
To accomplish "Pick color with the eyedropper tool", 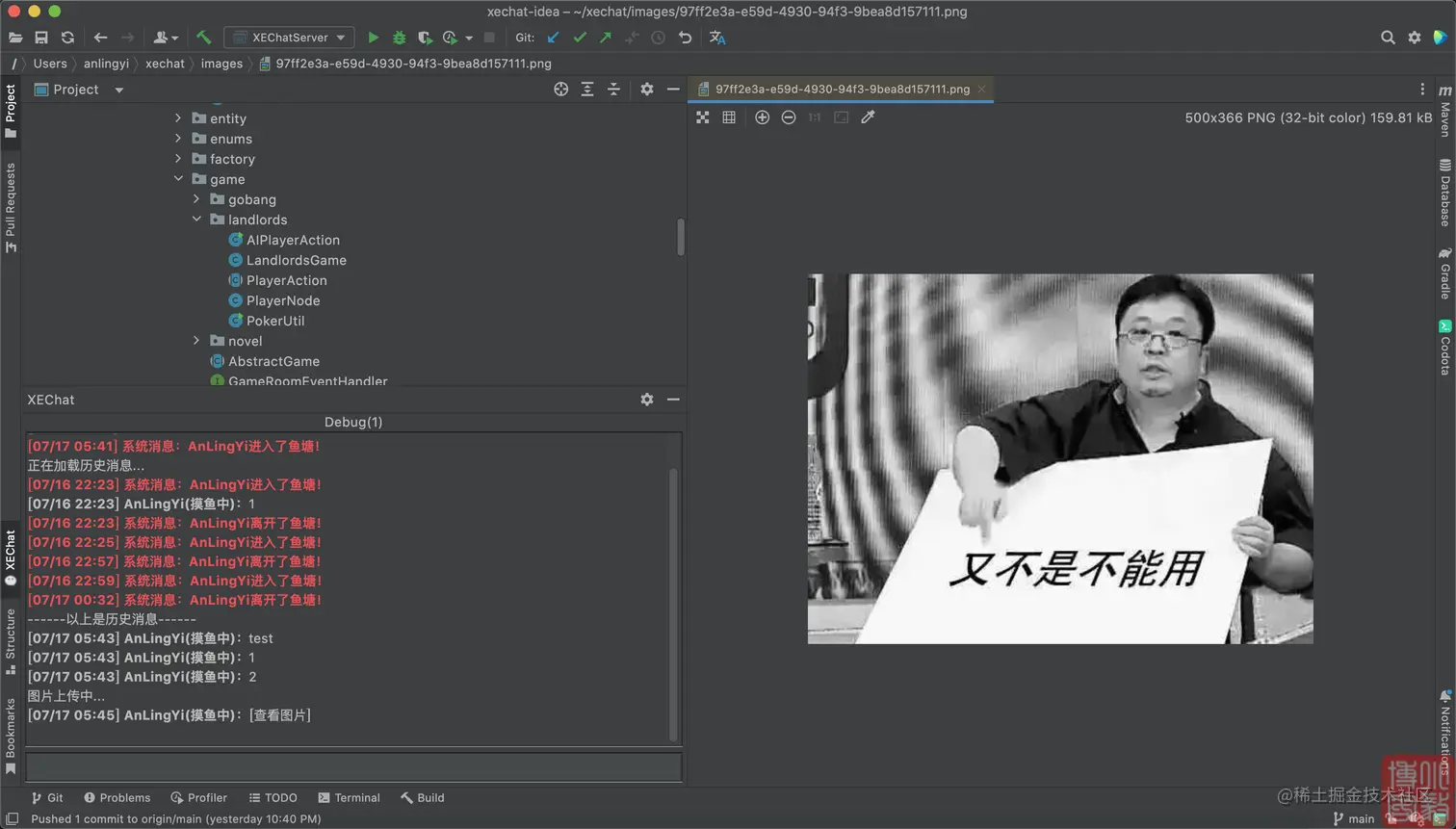I will coord(868,117).
